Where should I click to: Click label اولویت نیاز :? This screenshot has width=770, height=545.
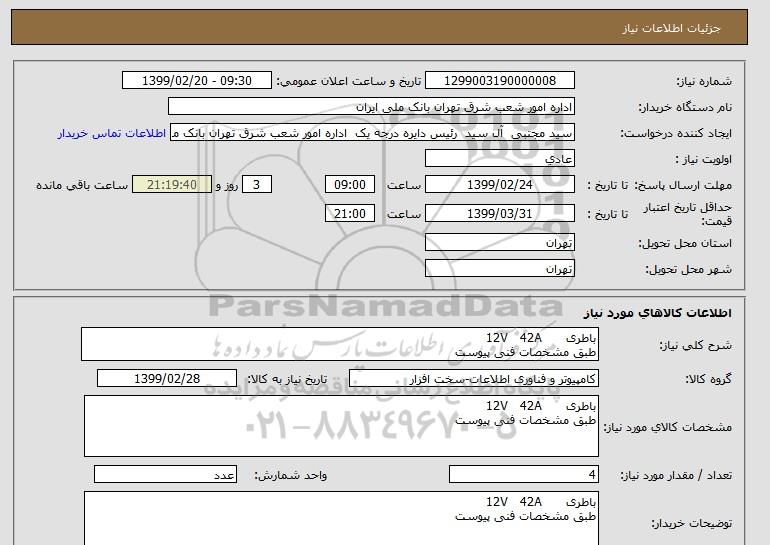704,159
